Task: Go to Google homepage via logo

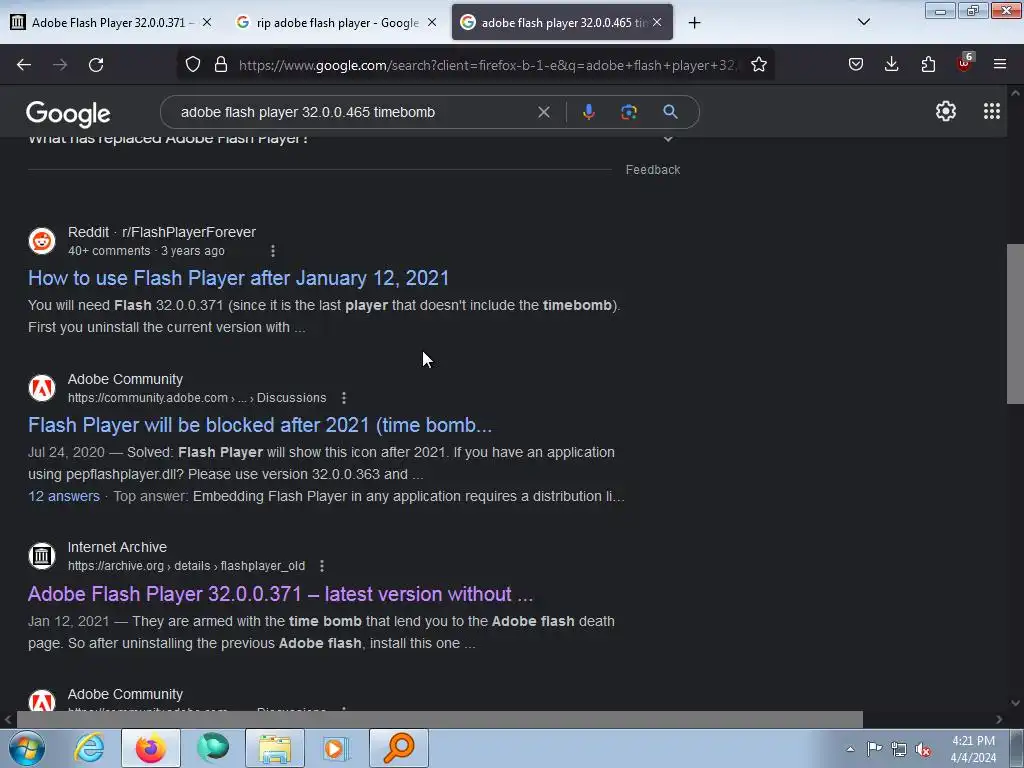Action: 68,114
